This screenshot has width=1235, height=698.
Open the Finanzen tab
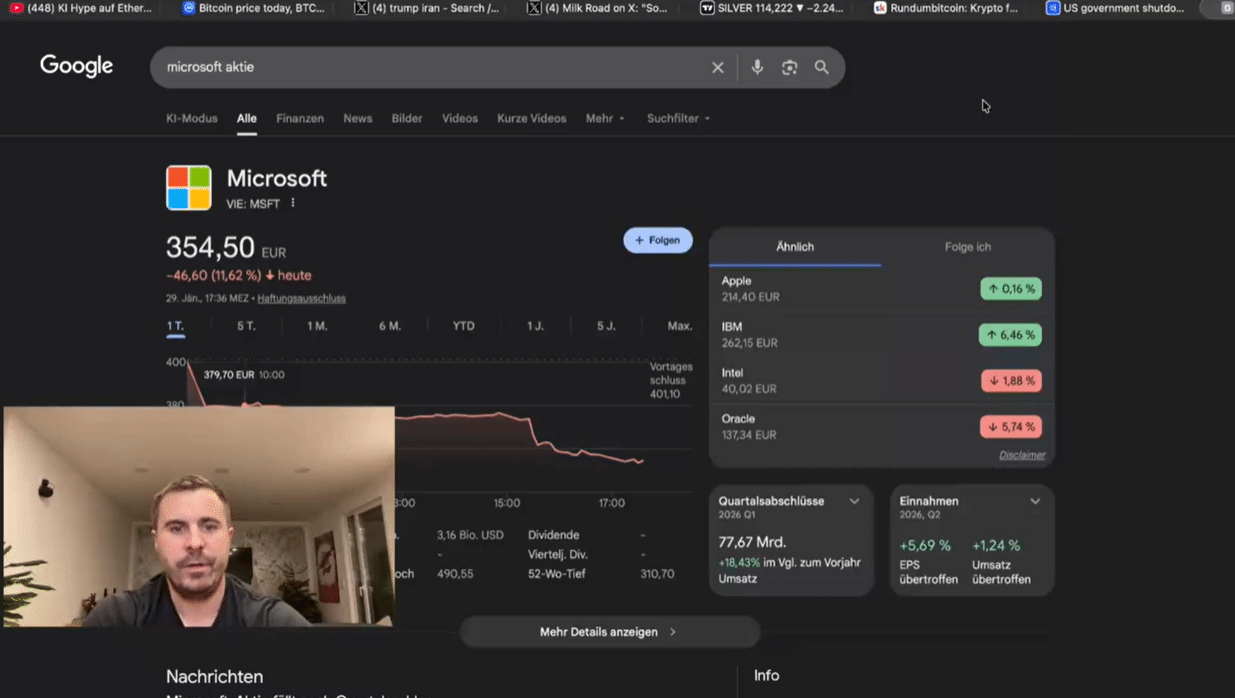pyautogui.click(x=300, y=118)
